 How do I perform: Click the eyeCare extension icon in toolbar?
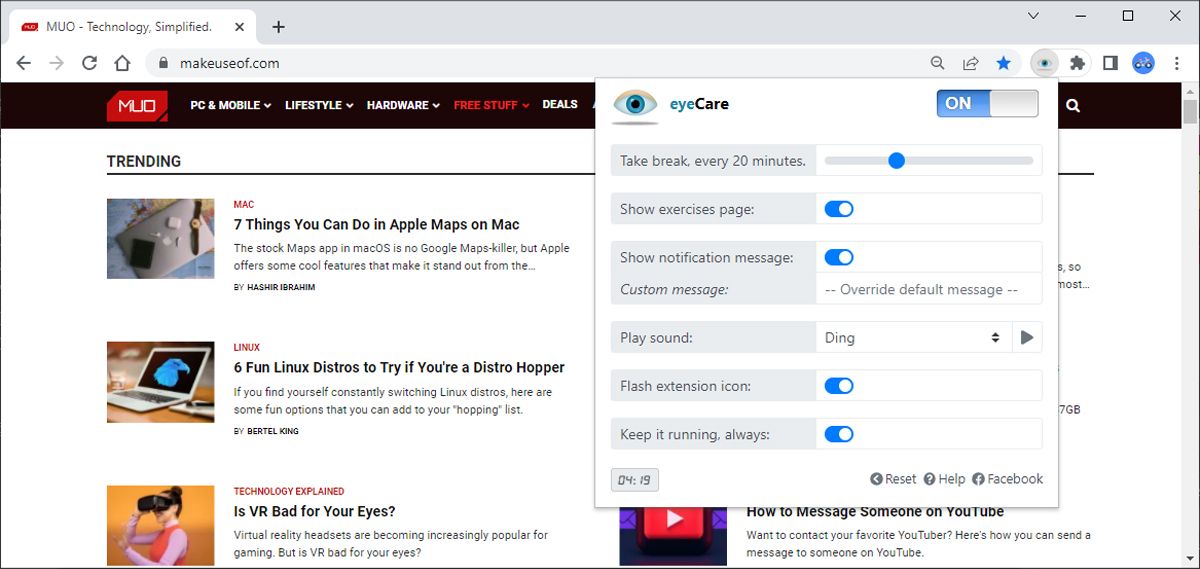click(x=1044, y=63)
